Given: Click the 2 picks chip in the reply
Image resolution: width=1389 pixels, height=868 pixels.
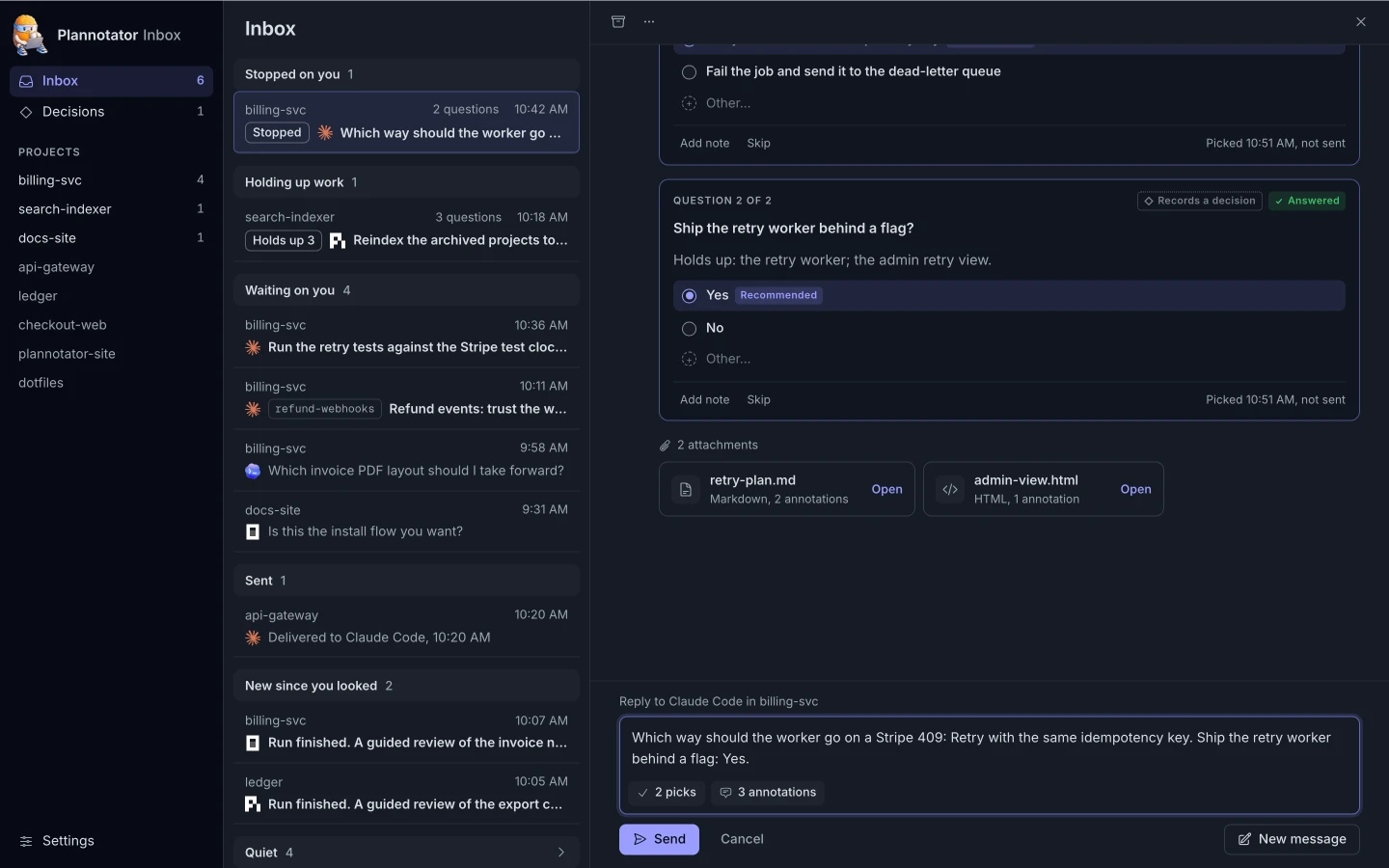Looking at the screenshot, I should [x=667, y=793].
